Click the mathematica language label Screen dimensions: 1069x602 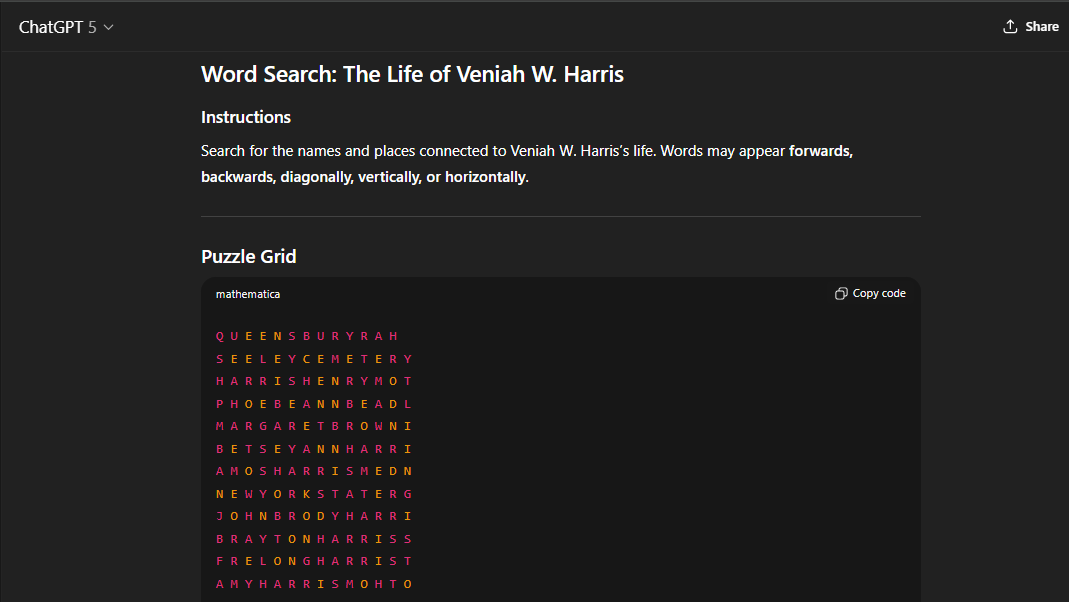pos(247,295)
